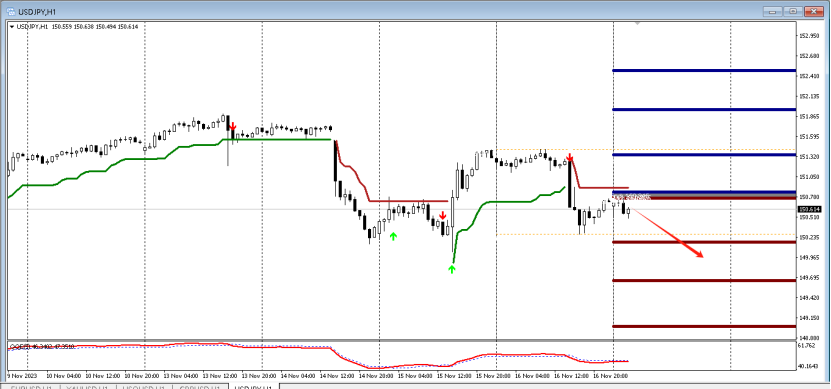Switch to the XAUUSD,H1 chart tab
831x389 pixels.
(x=87, y=387)
